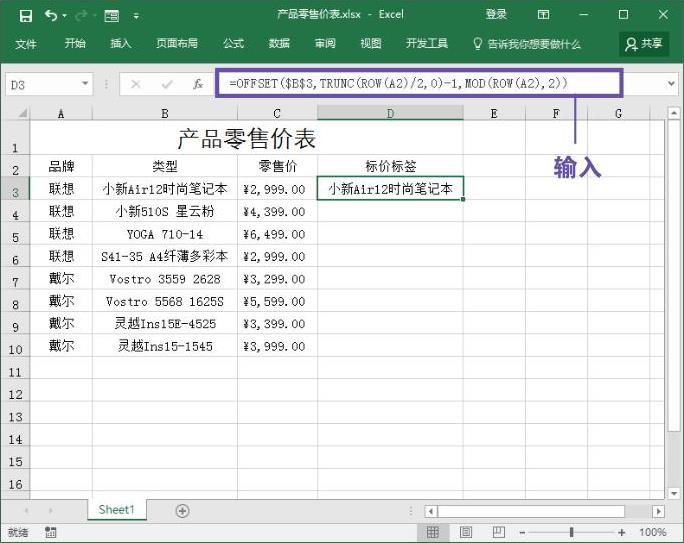Click the Insert Function fx icon

[198, 84]
